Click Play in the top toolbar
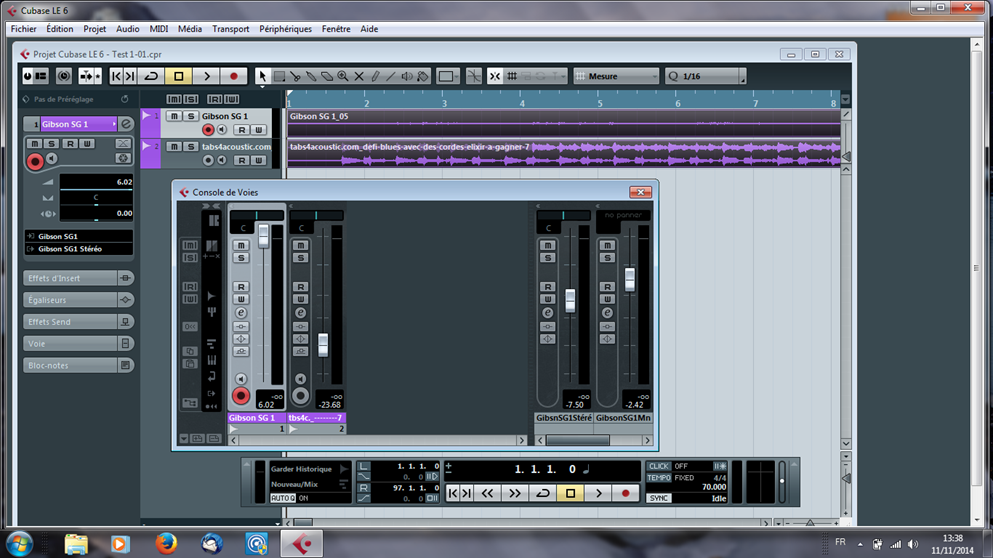993x558 pixels. pyautogui.click(x=206, y=76)
